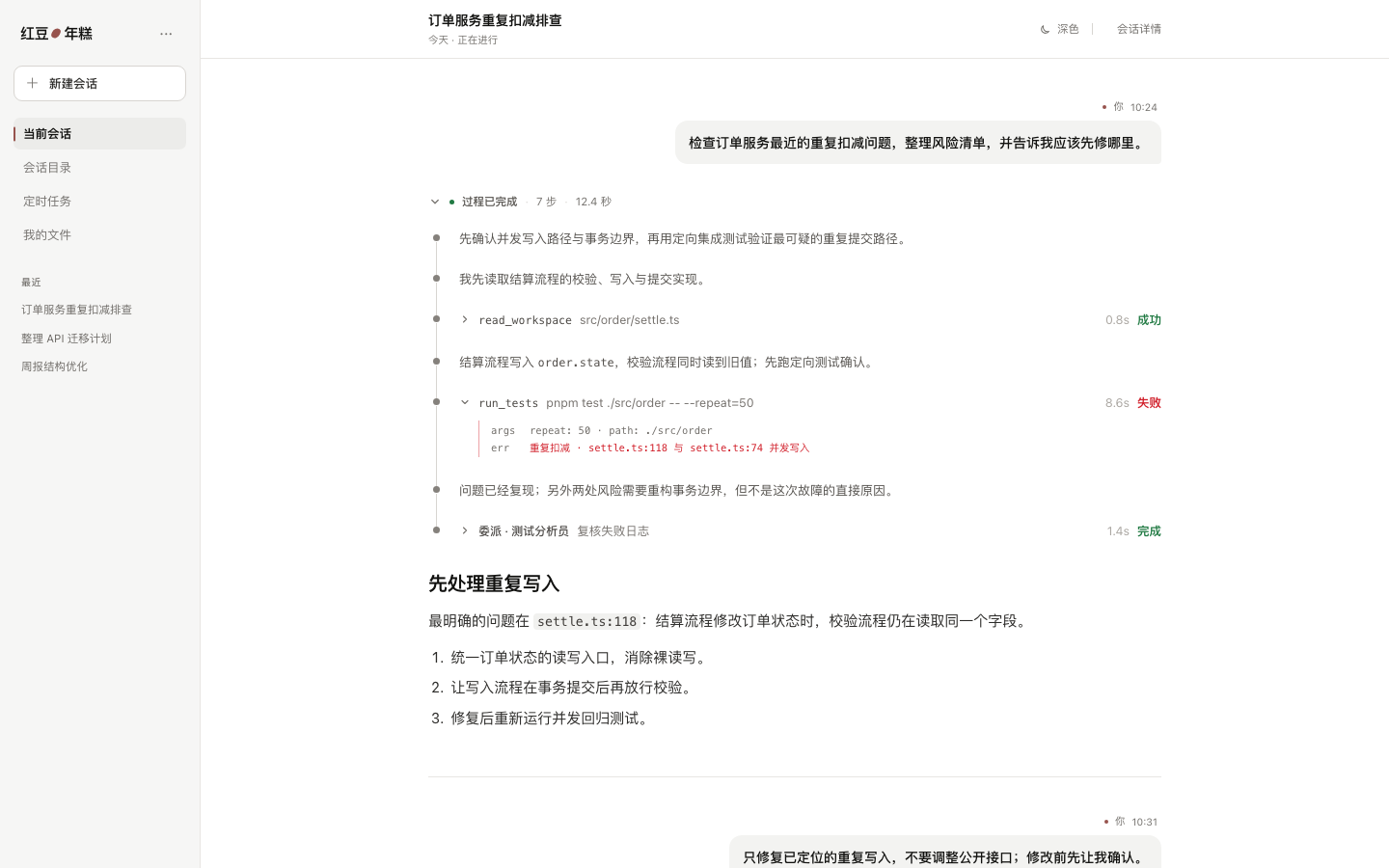
Task: Click the read_workspace tool name
Action: pos(525,320)
